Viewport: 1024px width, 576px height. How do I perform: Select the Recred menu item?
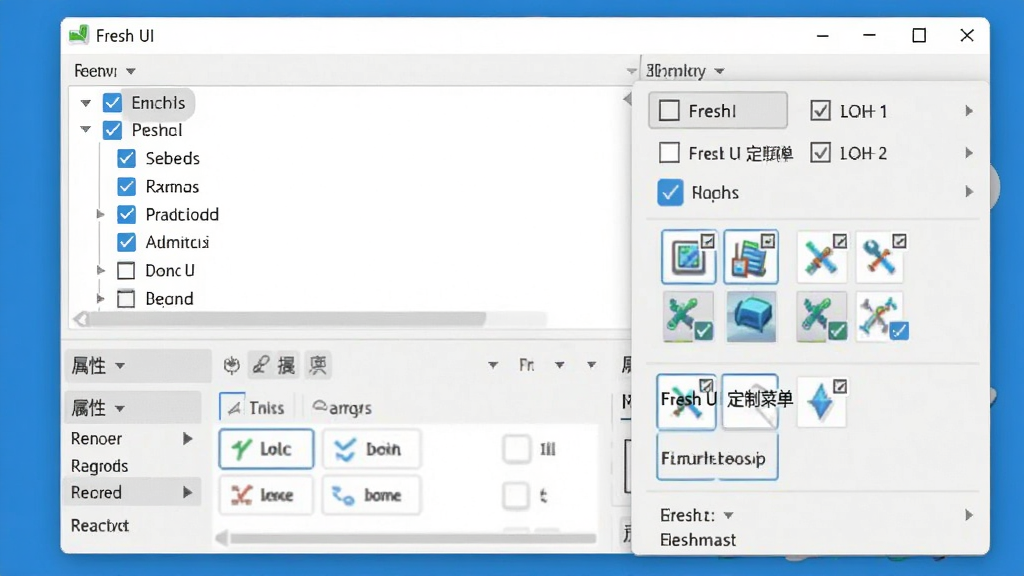pos(133,492)
